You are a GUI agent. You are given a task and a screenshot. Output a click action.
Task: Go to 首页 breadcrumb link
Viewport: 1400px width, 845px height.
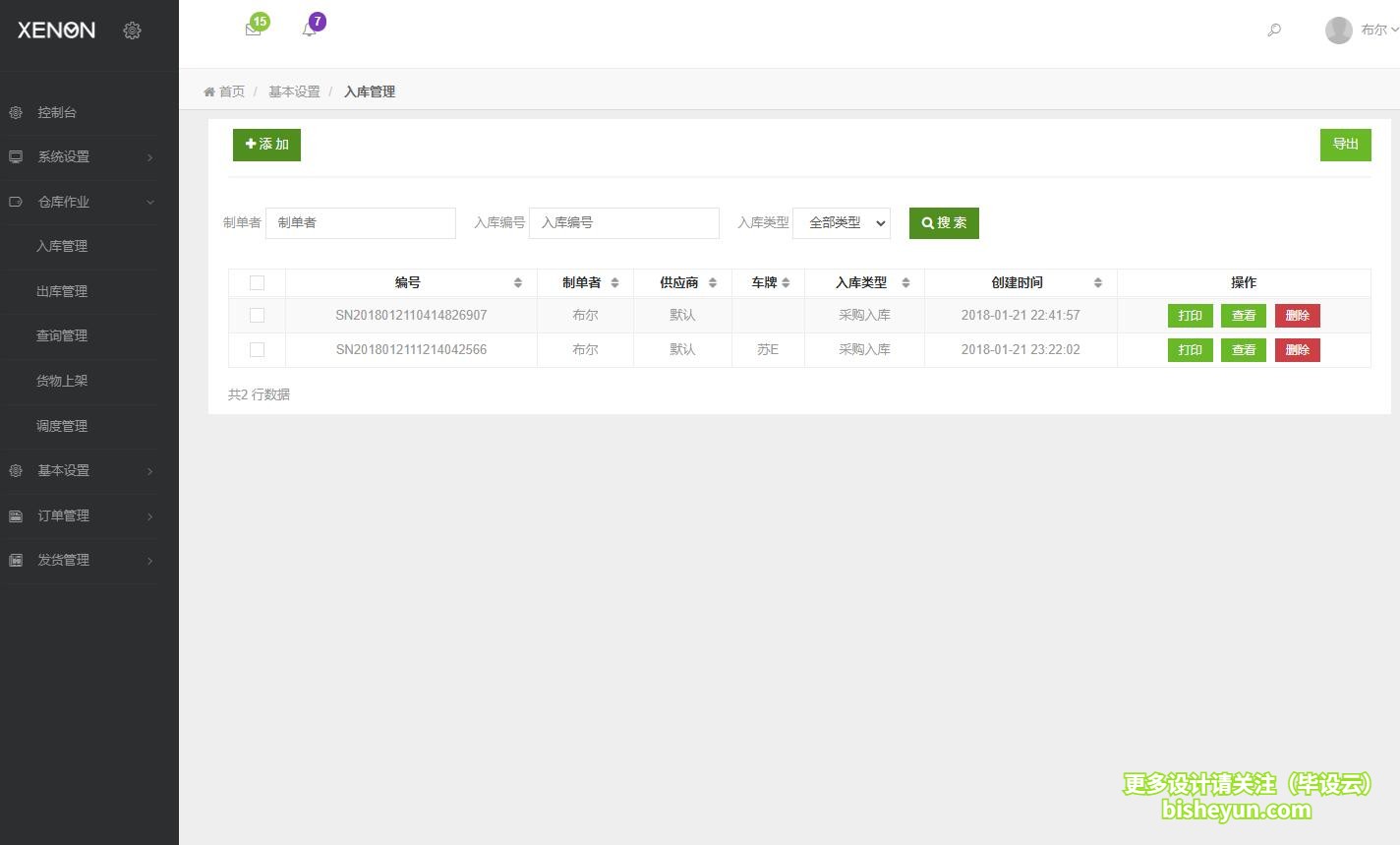tap(232, 91)
